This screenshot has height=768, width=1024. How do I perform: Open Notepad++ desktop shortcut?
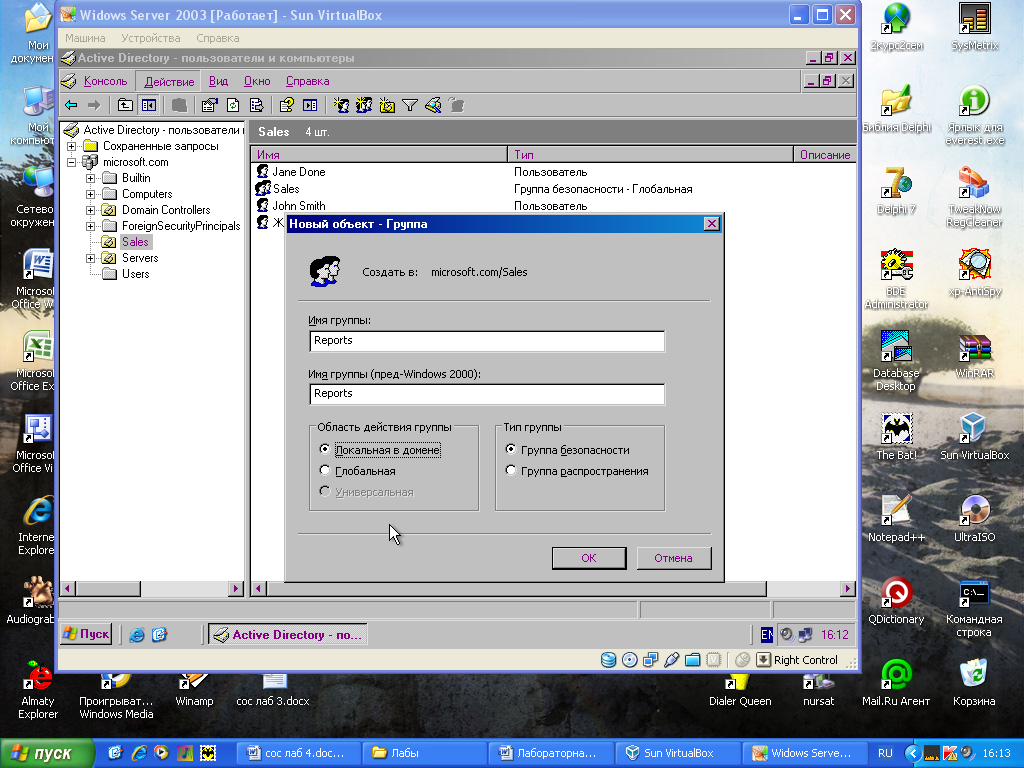pos(895,518)
